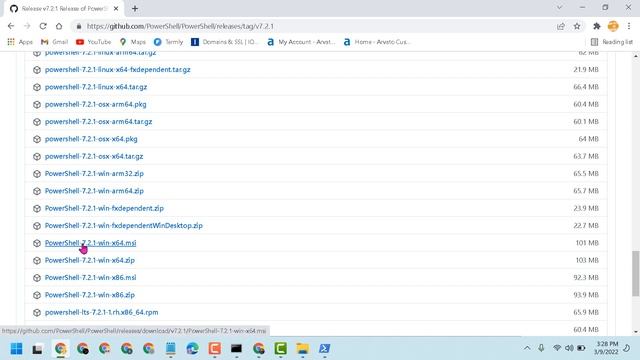The width and height of the screenshot is (640, 360).
Task: Open the taskbar clock and date
Action: click(x=607, y=348)
